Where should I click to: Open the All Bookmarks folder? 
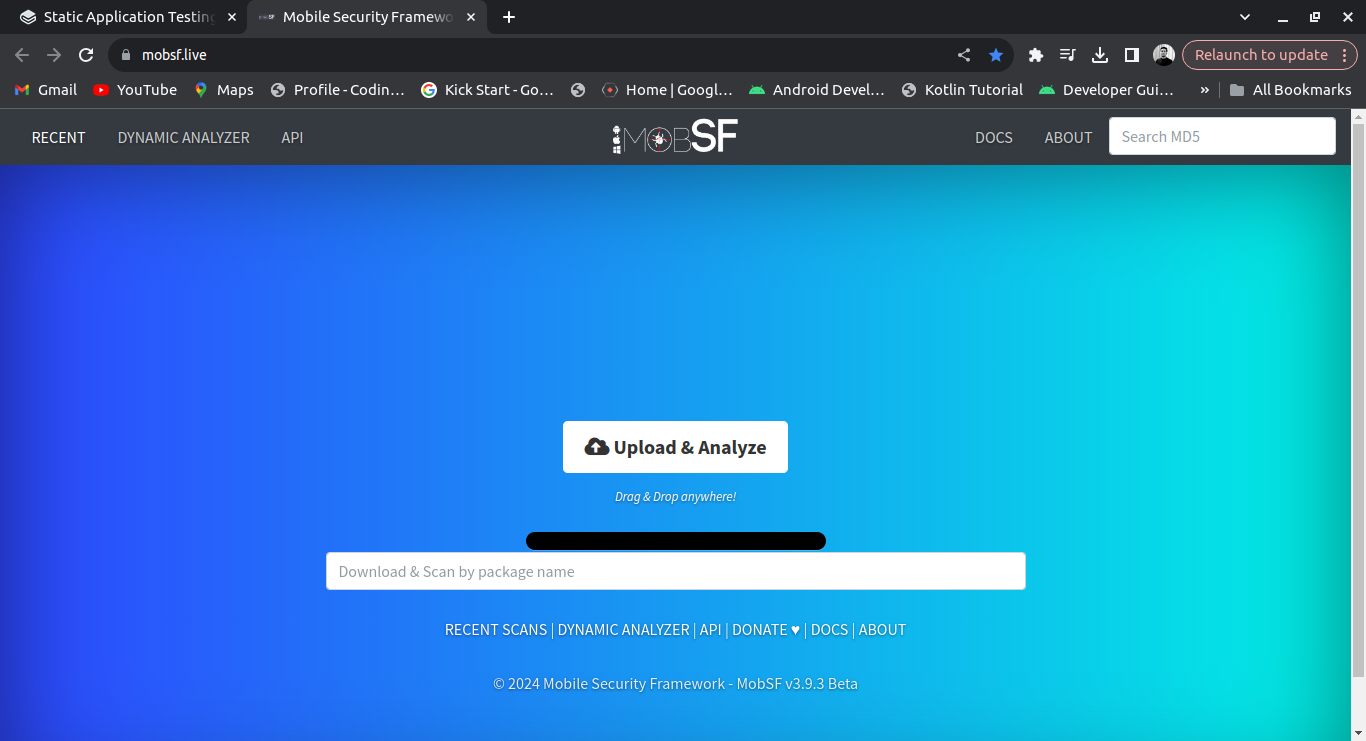pos(1290,90)
